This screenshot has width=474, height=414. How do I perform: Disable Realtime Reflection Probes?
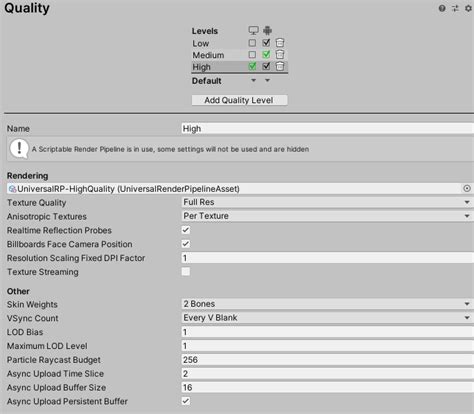click(x=186, y=230)
